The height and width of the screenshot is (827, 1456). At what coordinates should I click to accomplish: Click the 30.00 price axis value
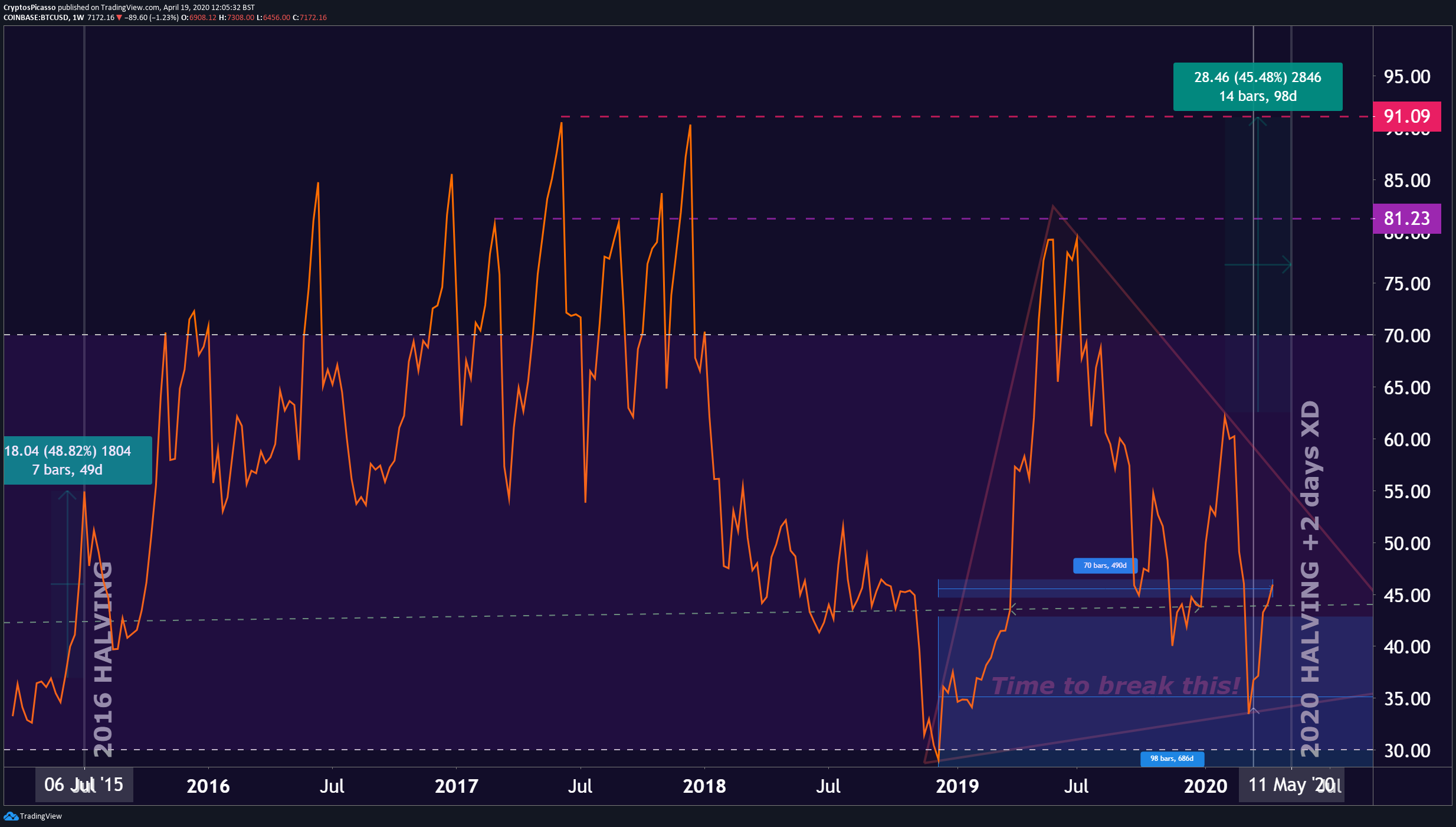pos(1407,750)
